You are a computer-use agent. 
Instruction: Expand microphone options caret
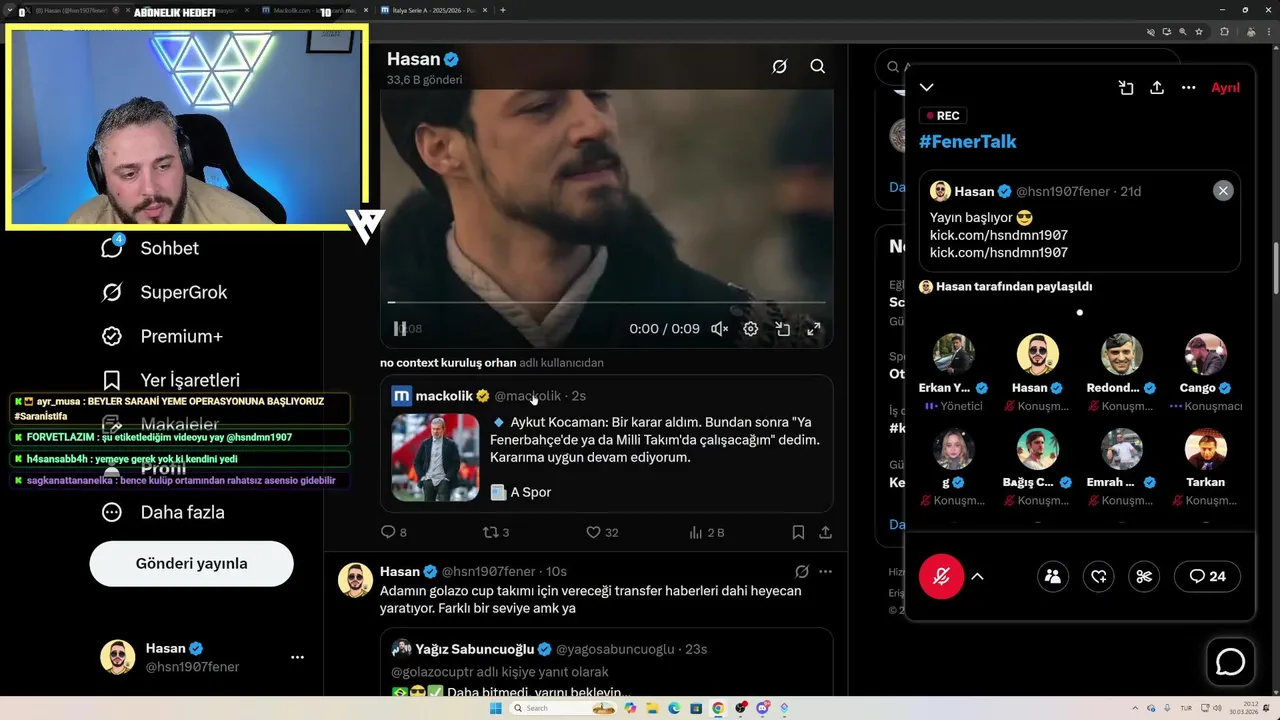click(x=977, y=576)
